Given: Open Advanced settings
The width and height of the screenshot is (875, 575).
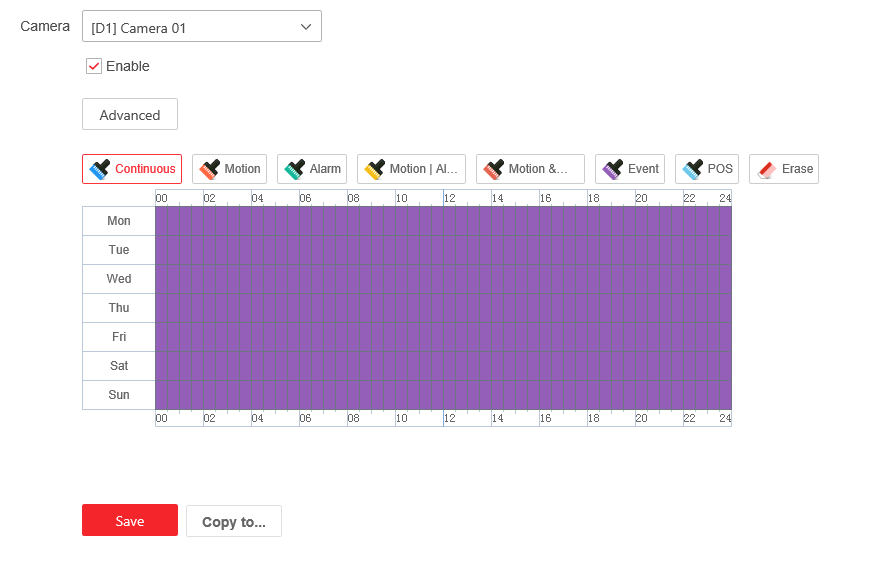Looking at the screenshot, I should [130, 115].
